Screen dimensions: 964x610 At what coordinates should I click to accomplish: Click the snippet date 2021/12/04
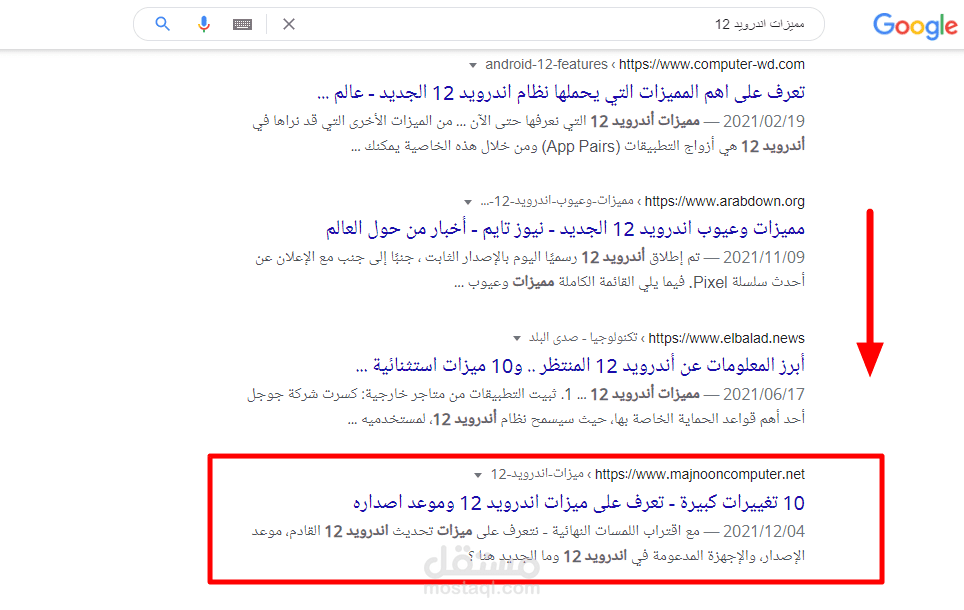(x=764, y=531)
